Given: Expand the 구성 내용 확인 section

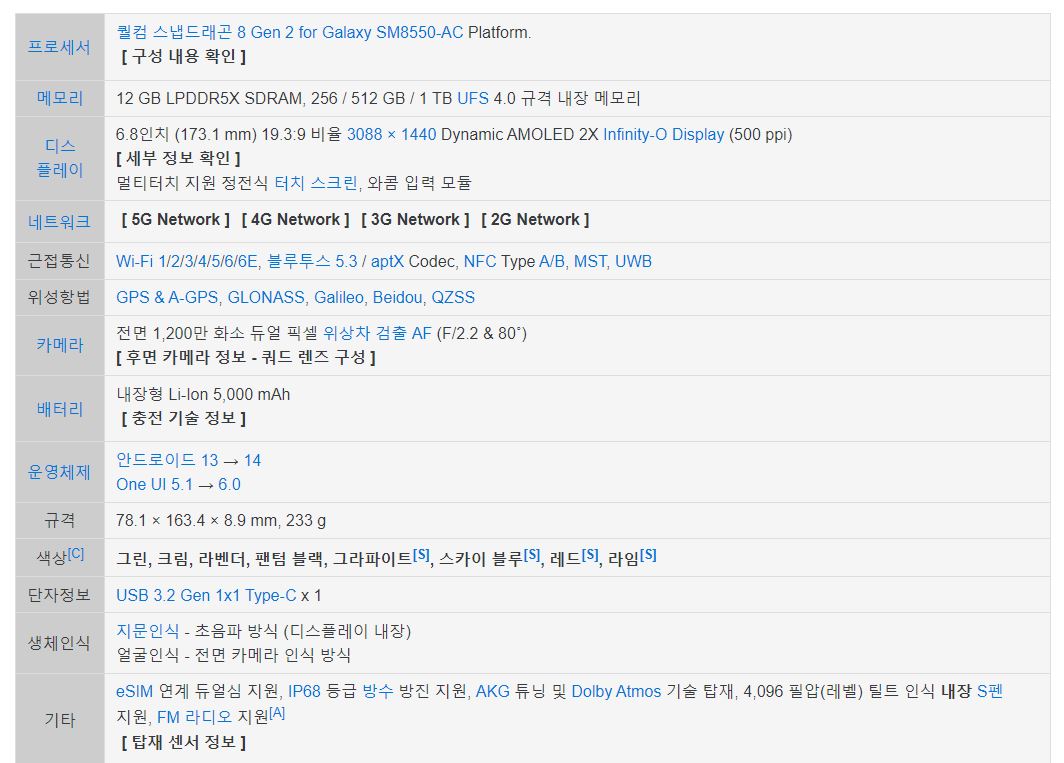Looking at the screenshot, I should [x=183, y=56].
